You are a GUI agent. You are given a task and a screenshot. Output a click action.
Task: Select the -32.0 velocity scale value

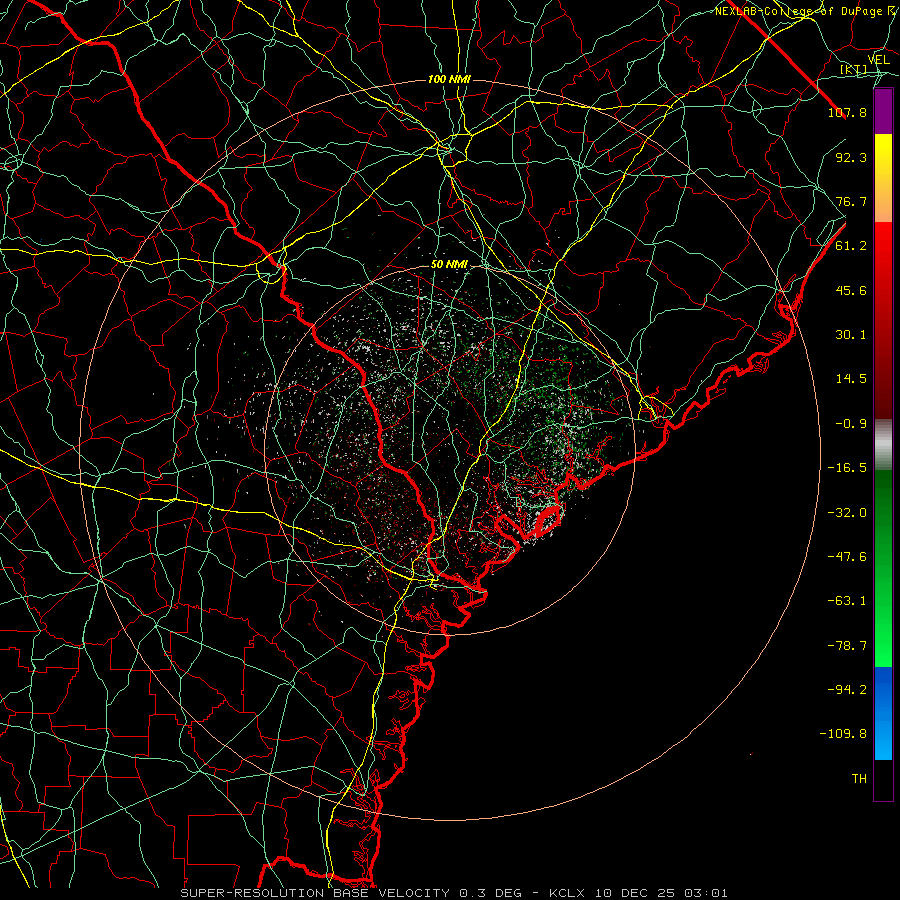point(847,513)
